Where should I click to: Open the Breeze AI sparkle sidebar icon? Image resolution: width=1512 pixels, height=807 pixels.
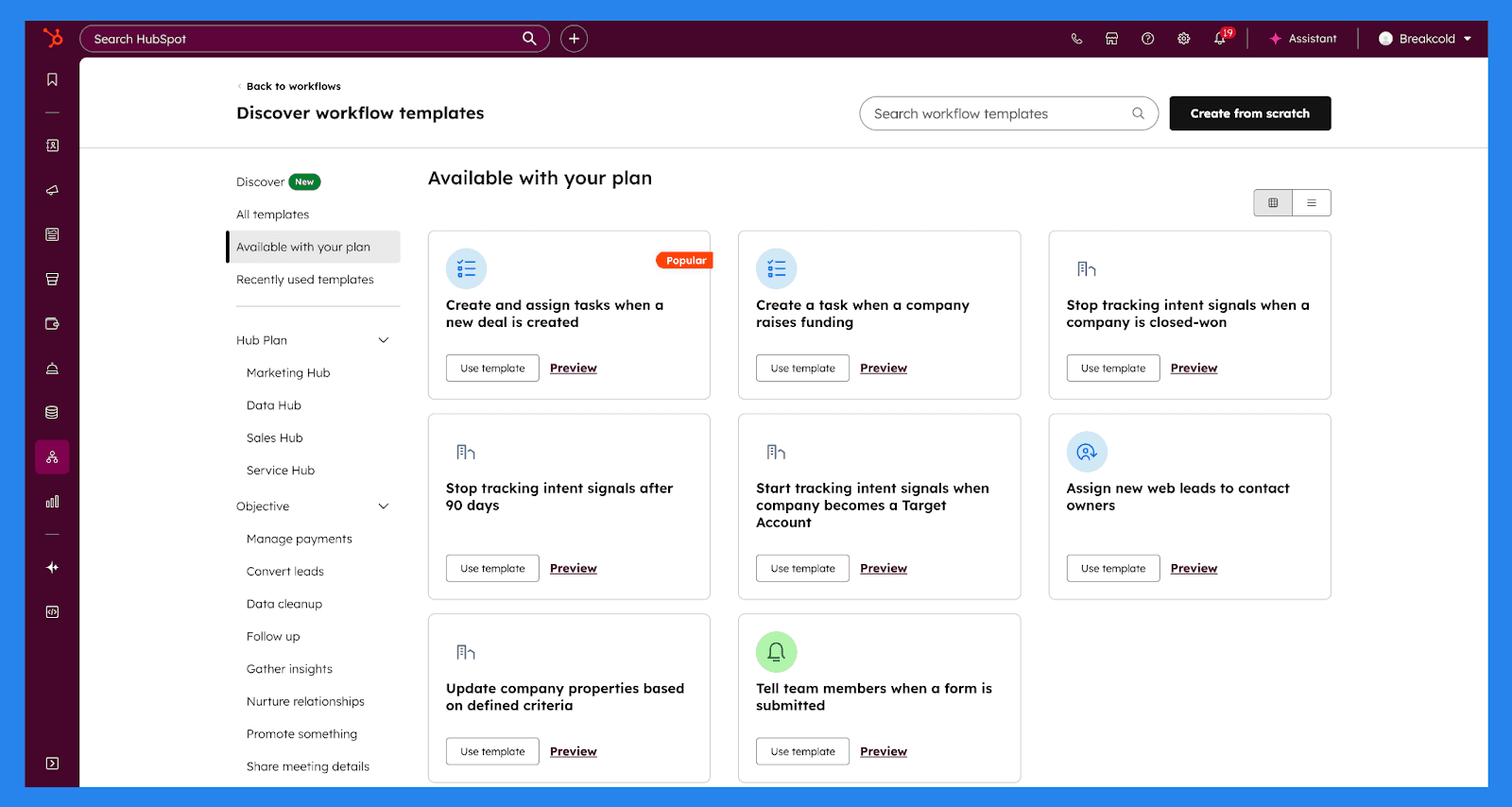point(52,567)
